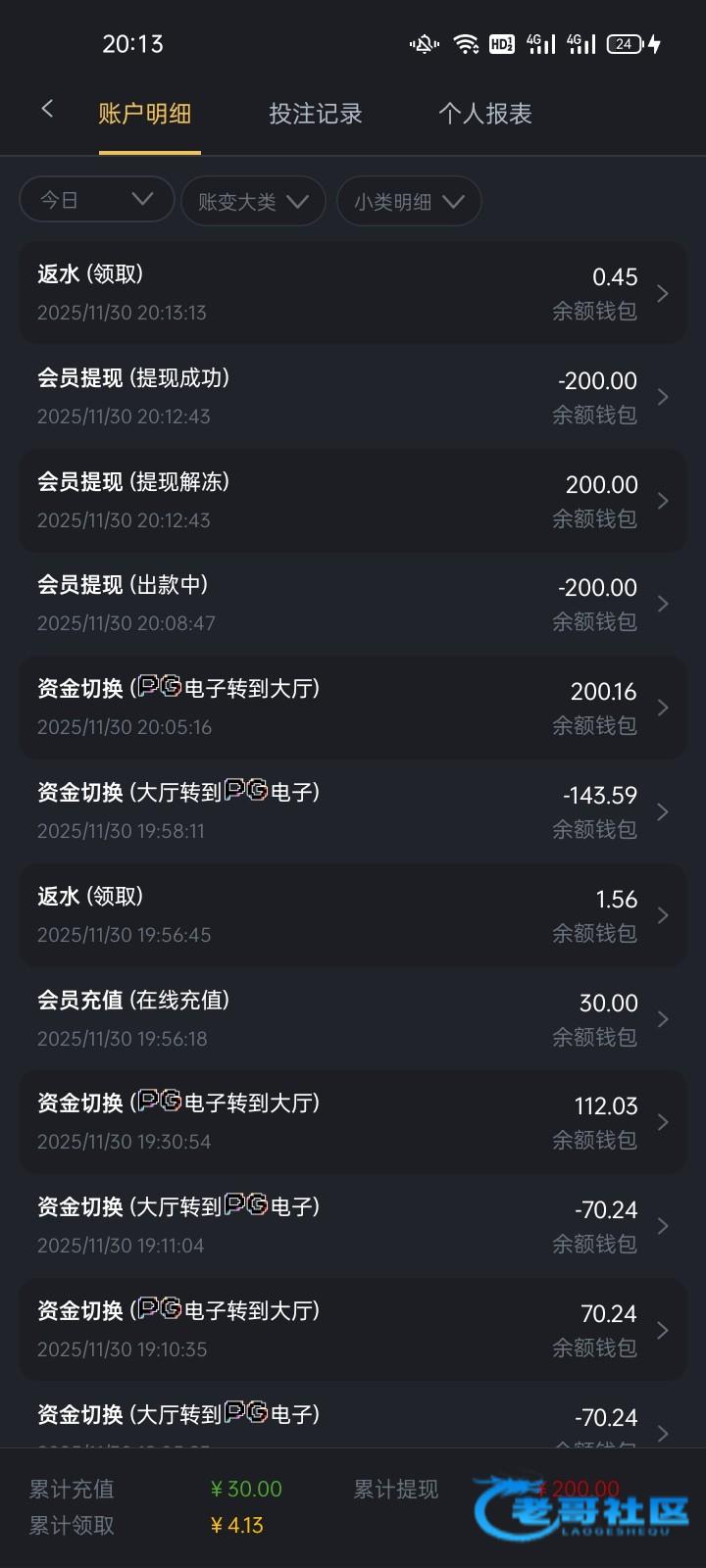The width and height of the screenshot is (706, 1568).
Task: Open arrow for 0.45 rebate entry
Action: pyautogui.click(x=663, y=293)
